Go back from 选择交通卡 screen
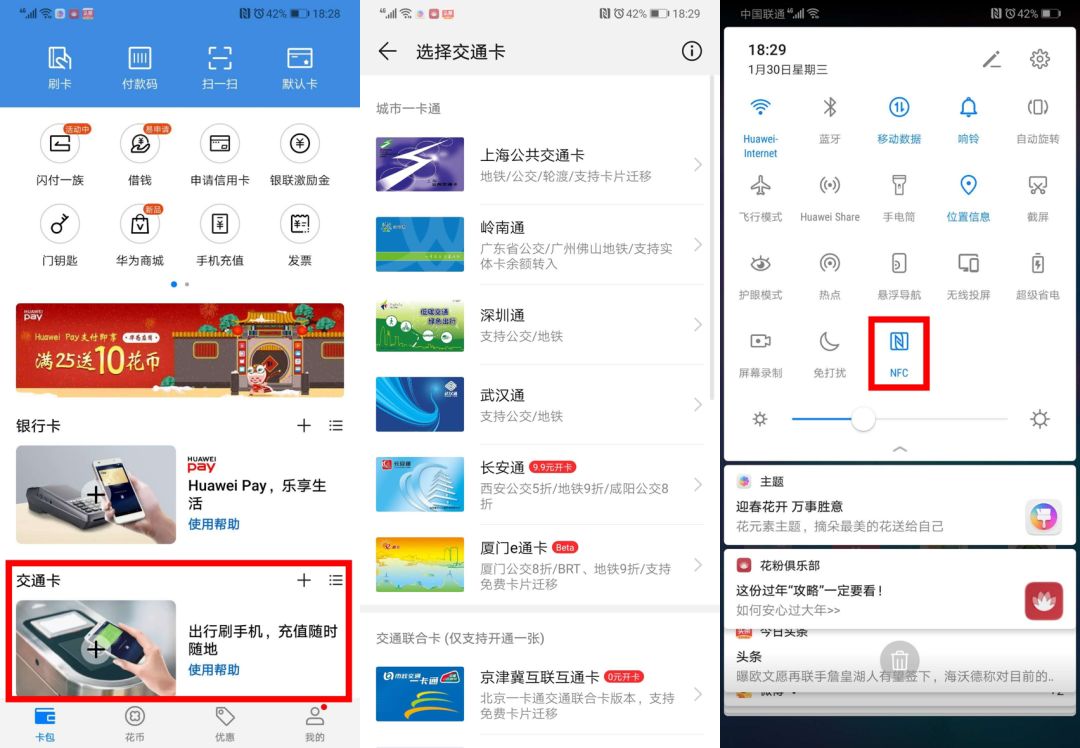This screenshot has height=748, width=1080. coord(388,51)
